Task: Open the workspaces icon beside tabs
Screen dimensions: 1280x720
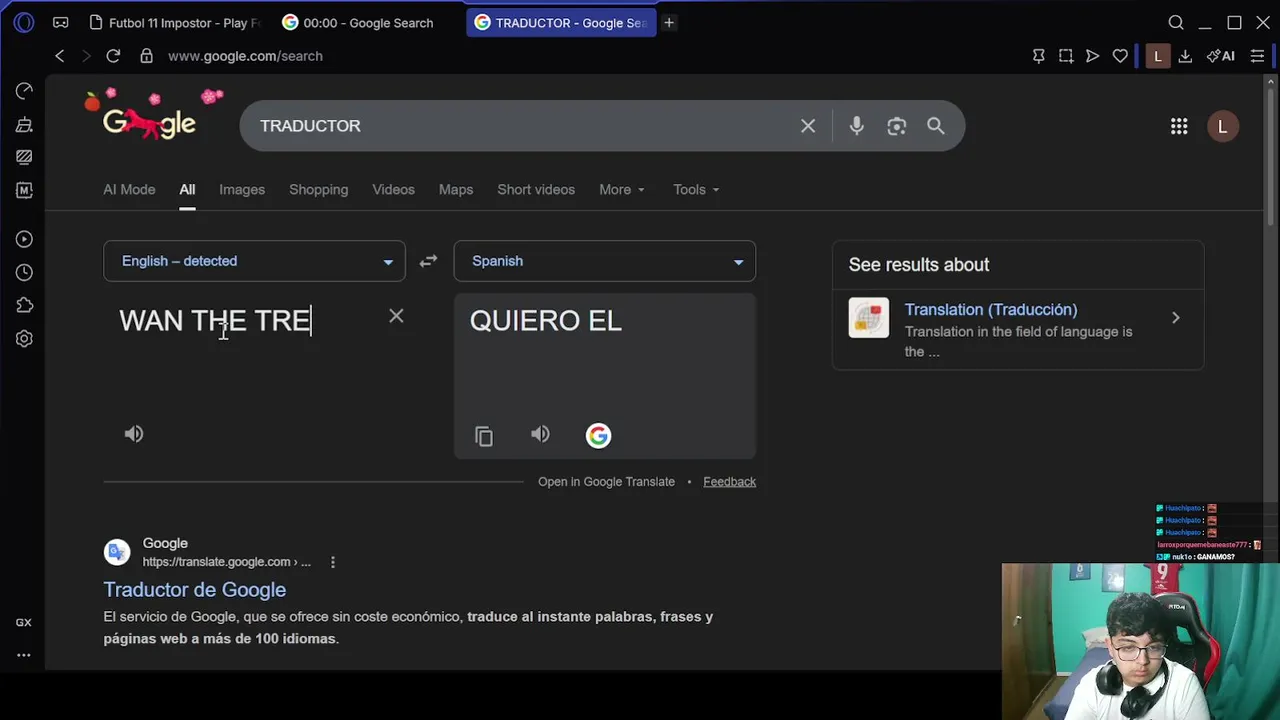Action: pos(61,22)
